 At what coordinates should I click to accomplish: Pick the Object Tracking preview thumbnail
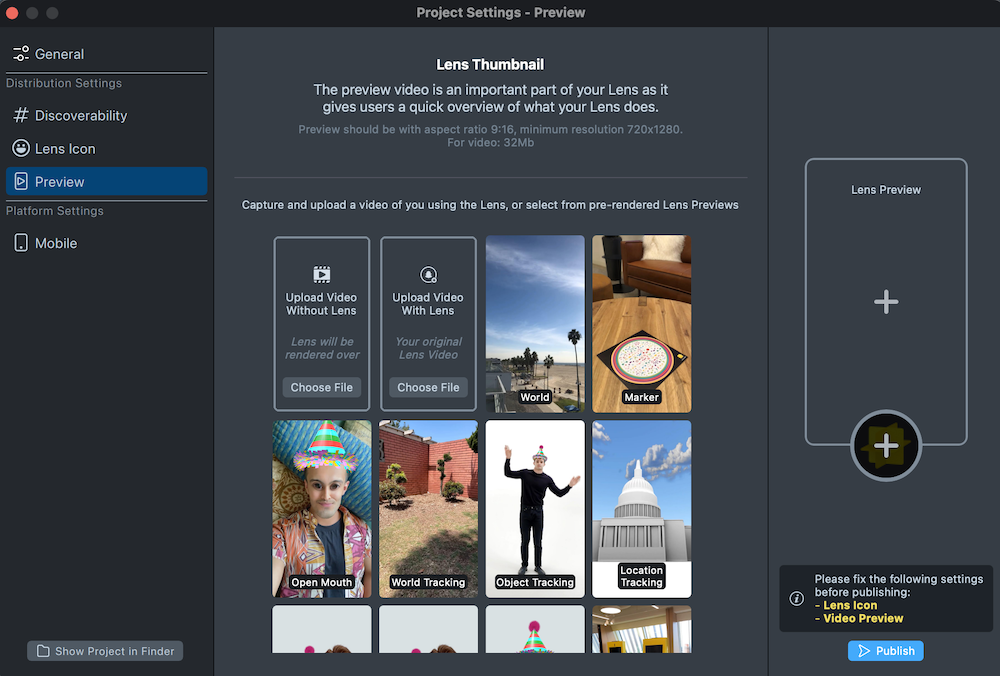click(535, 508)
